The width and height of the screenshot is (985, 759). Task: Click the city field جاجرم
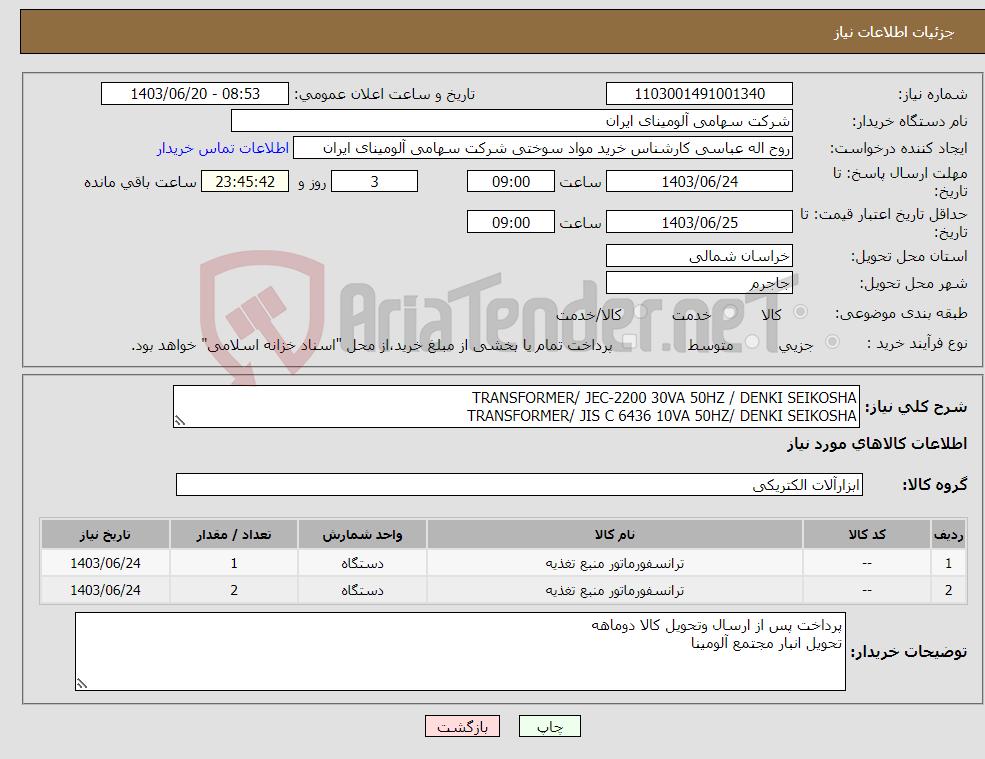pyautogui.click(x=699, y=283)
